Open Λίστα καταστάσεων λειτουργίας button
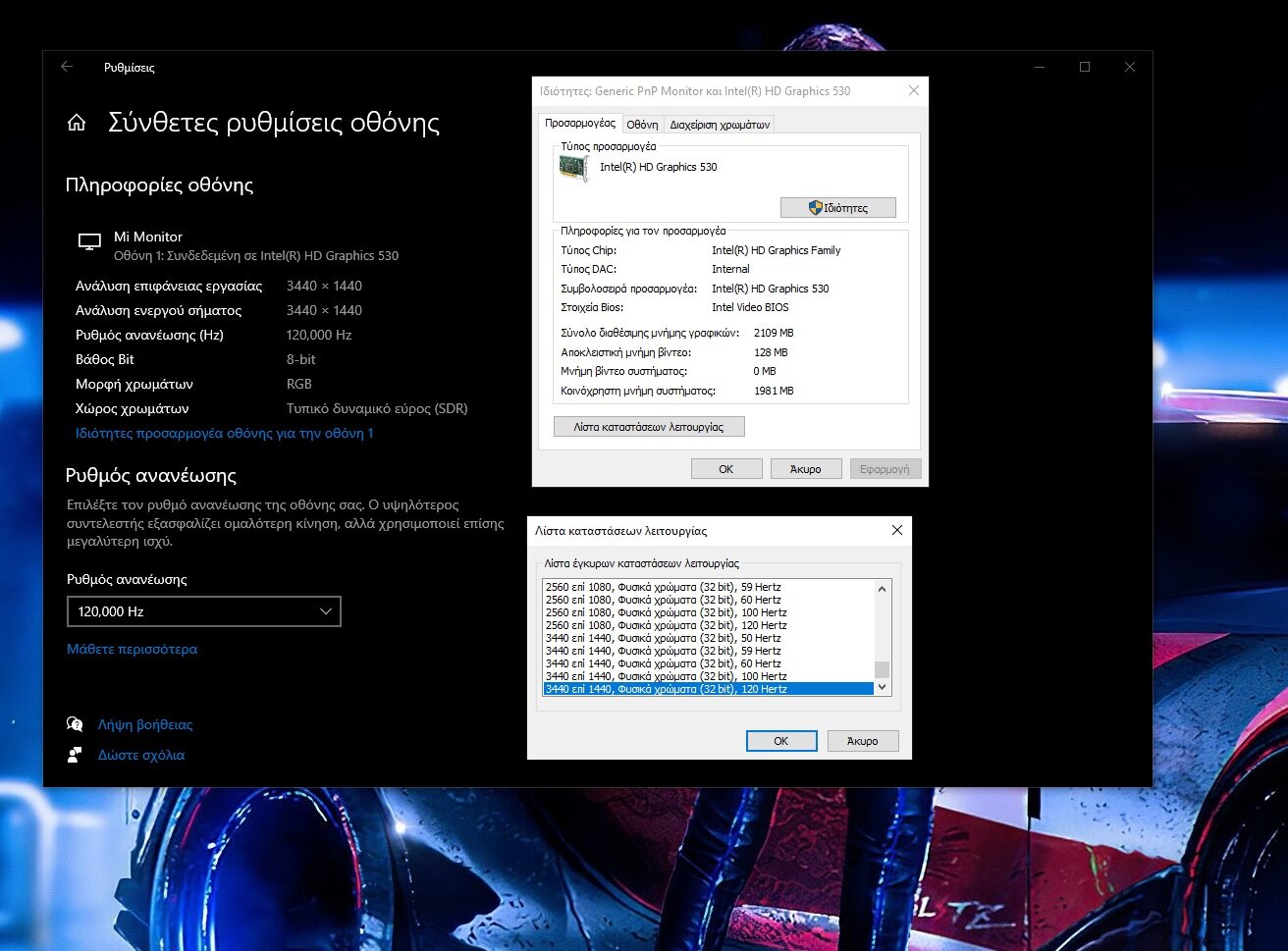This screenshot has width=1288, height=951. (649, 427)
